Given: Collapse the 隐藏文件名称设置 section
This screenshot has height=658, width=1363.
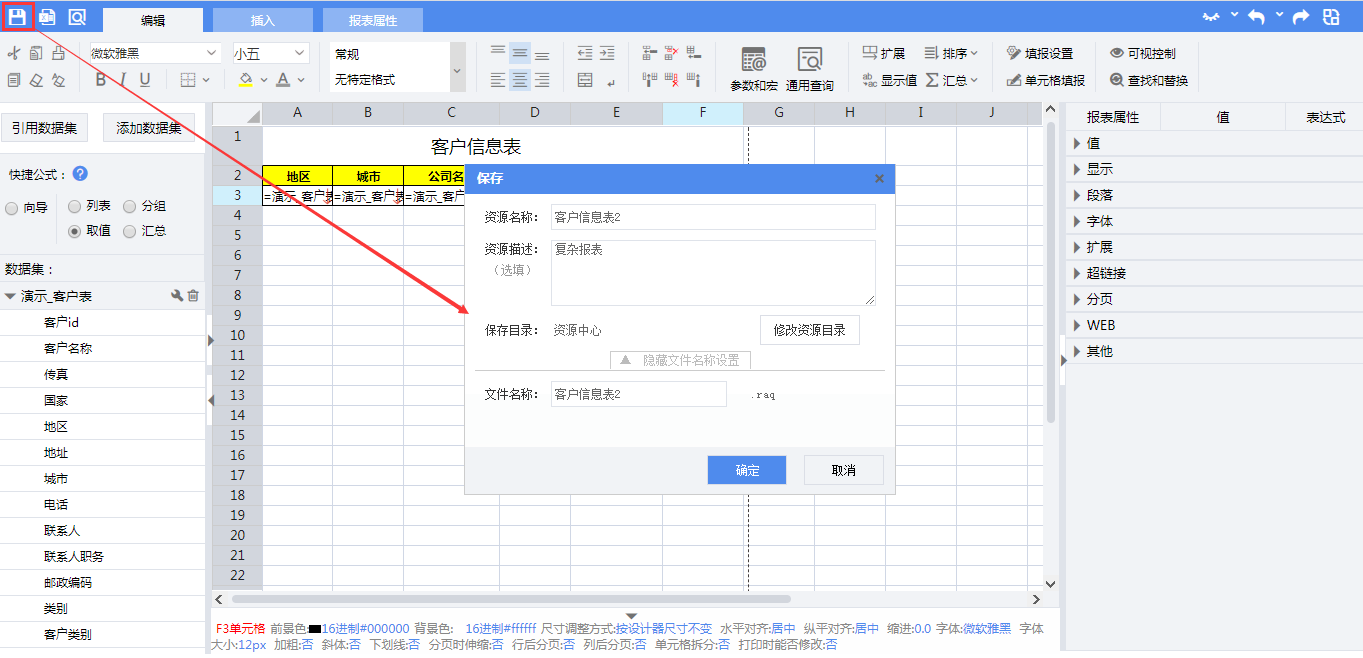Looking at the screenshot, I should tap(680, 360).
